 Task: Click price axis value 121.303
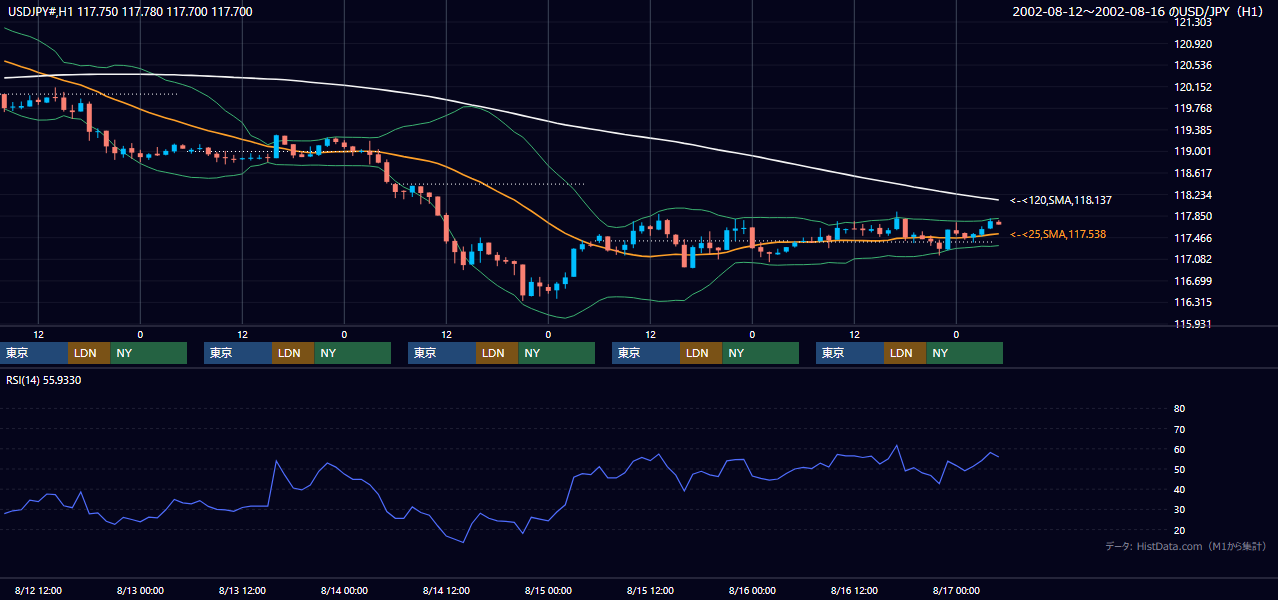1193,22
